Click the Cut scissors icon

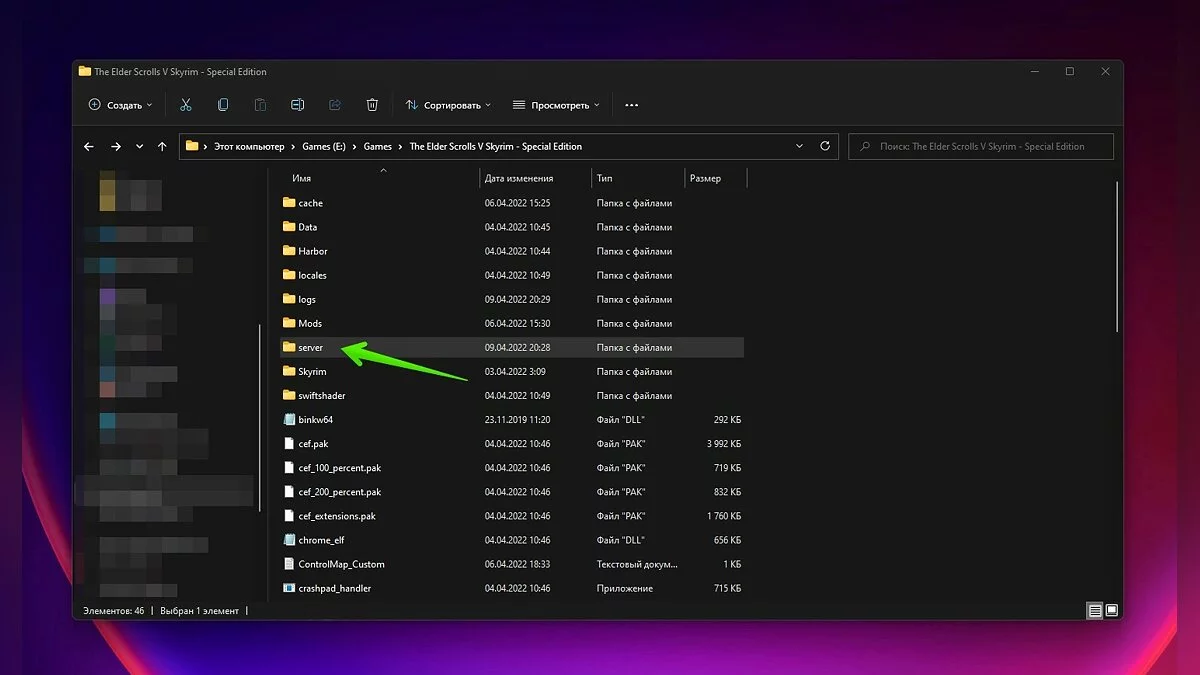(x=185, y=105)
